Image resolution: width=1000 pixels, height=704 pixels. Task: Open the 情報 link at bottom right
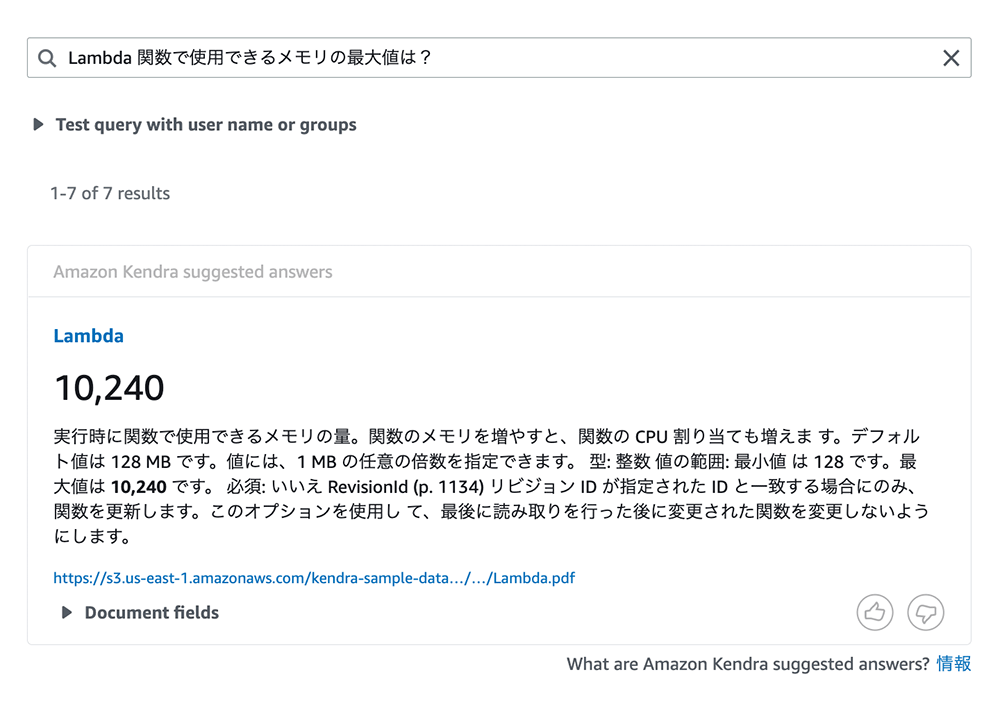tap(955, 663)
